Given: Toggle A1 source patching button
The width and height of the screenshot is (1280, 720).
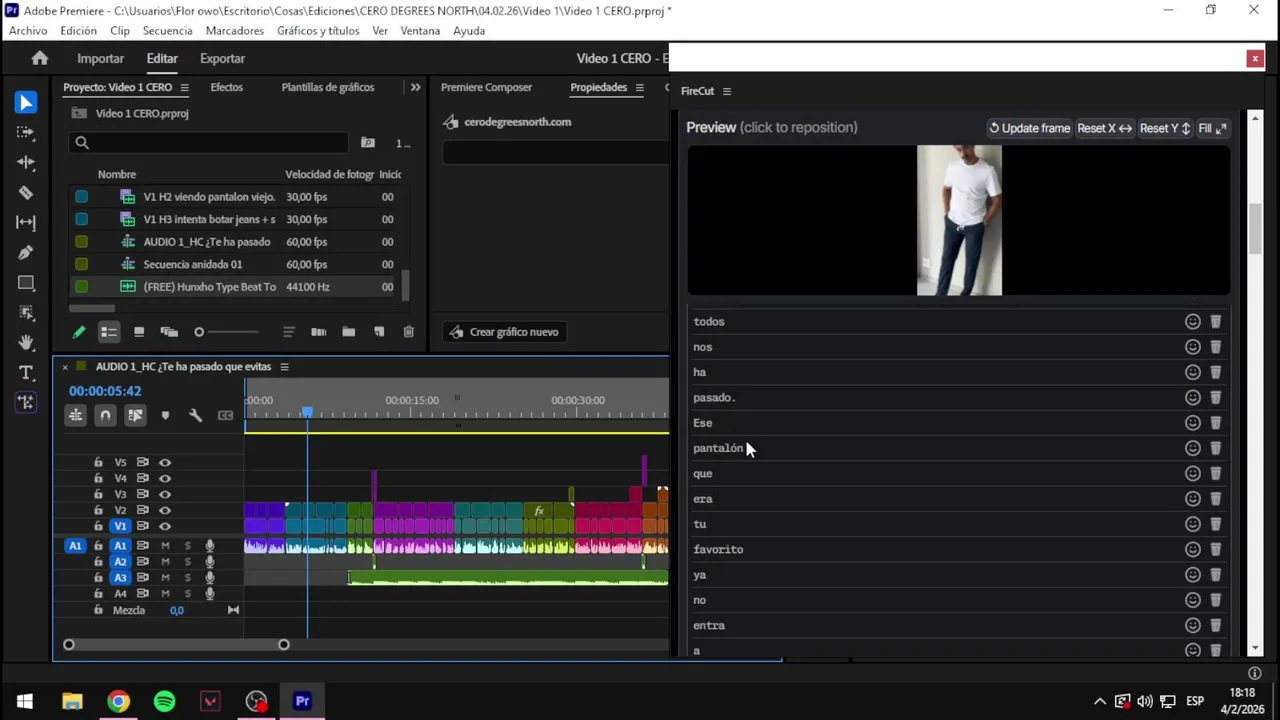Looking at the screenshot, I should click(x=75, y=546).
